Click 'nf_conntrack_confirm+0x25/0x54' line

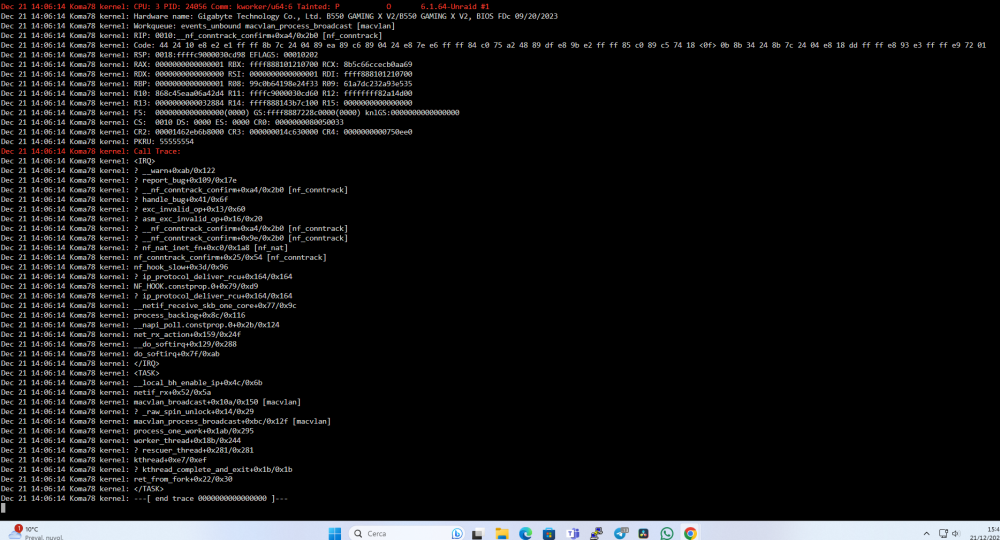point(163,257)
